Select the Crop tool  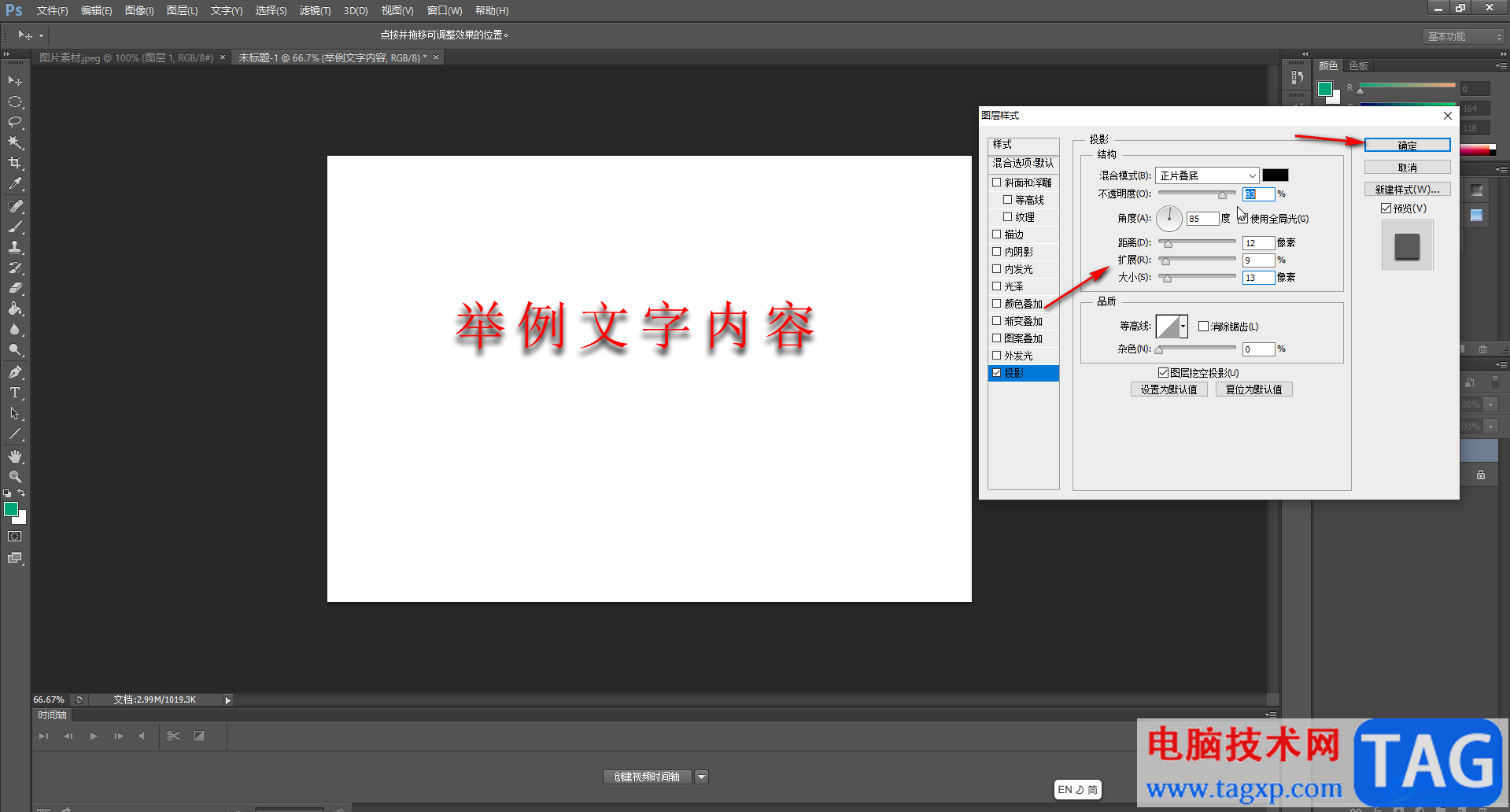15,163
